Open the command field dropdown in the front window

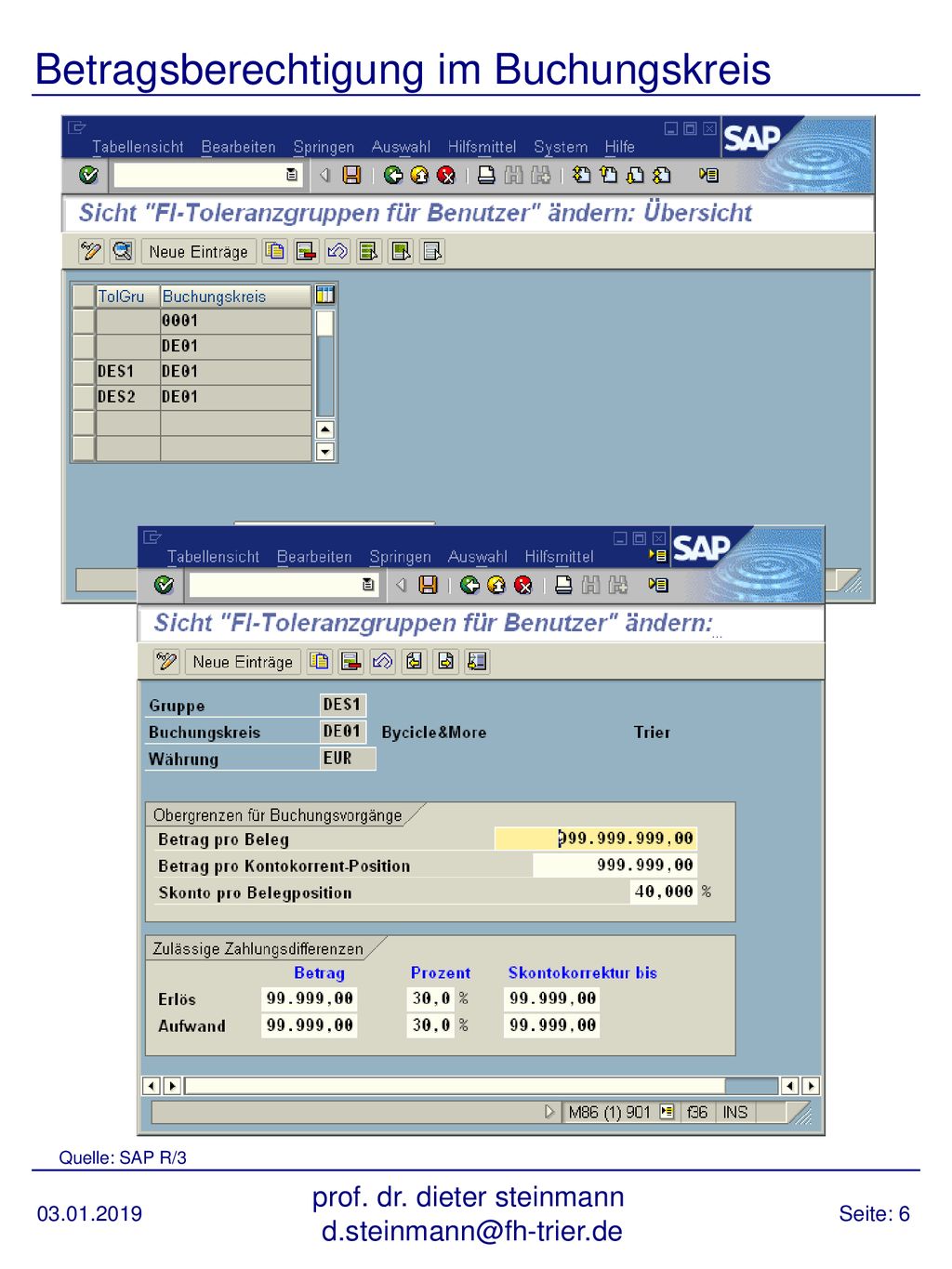[368, 585]
